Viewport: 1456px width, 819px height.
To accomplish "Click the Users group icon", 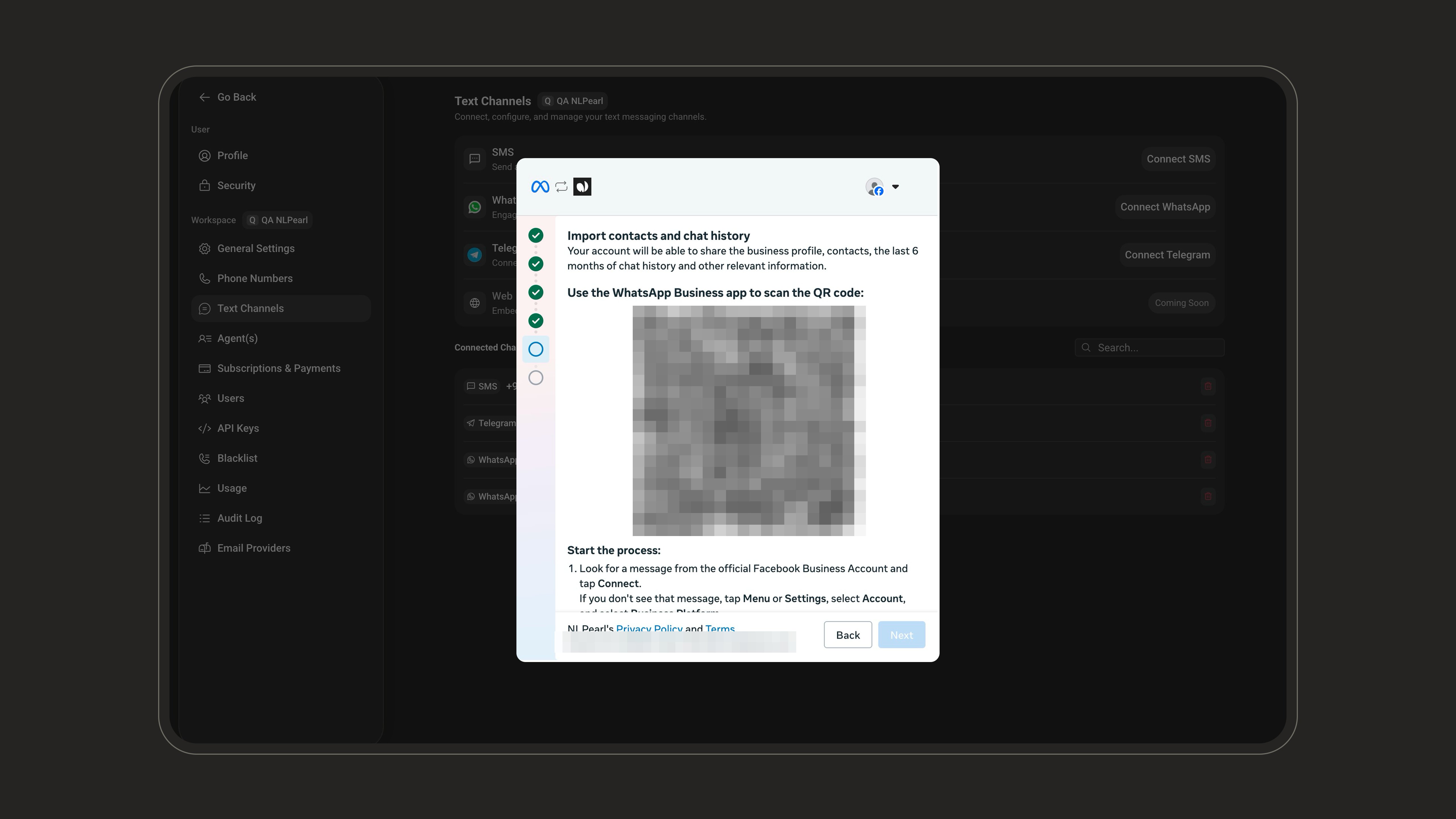I will click(x=204, y=398).
